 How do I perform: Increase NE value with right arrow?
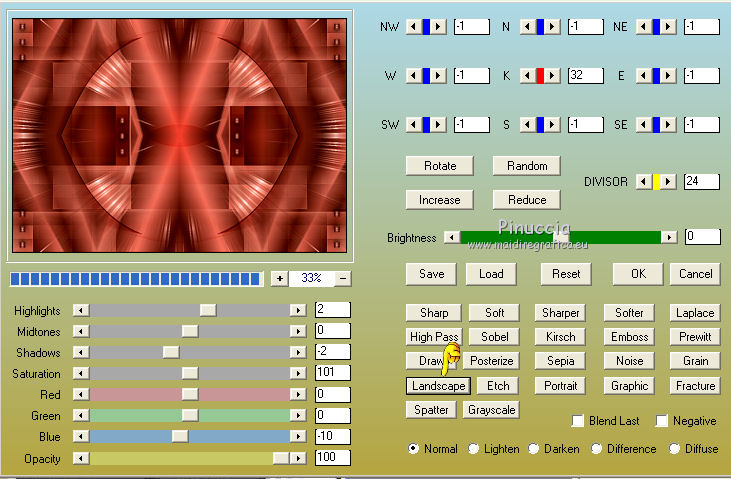(669, 27)
